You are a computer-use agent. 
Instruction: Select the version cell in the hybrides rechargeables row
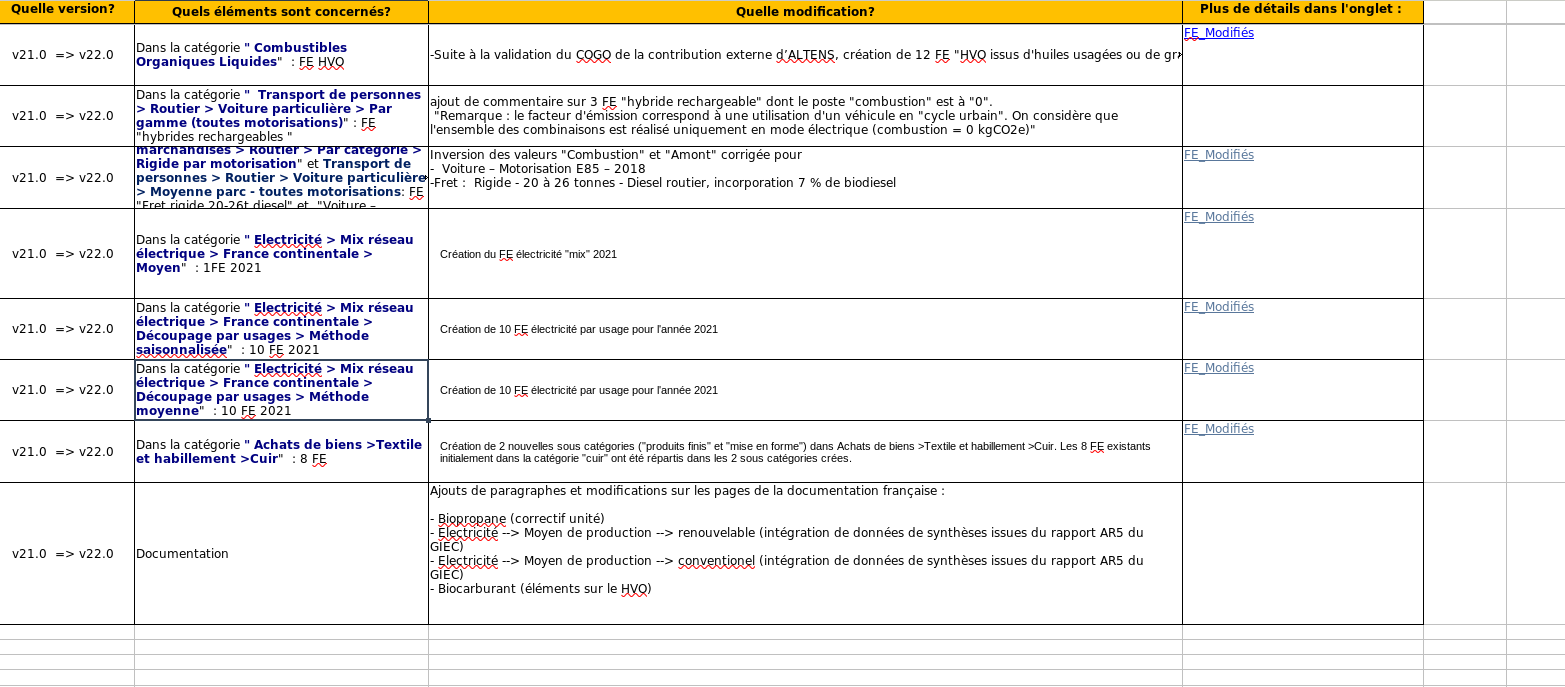click(x=67, y=116)
